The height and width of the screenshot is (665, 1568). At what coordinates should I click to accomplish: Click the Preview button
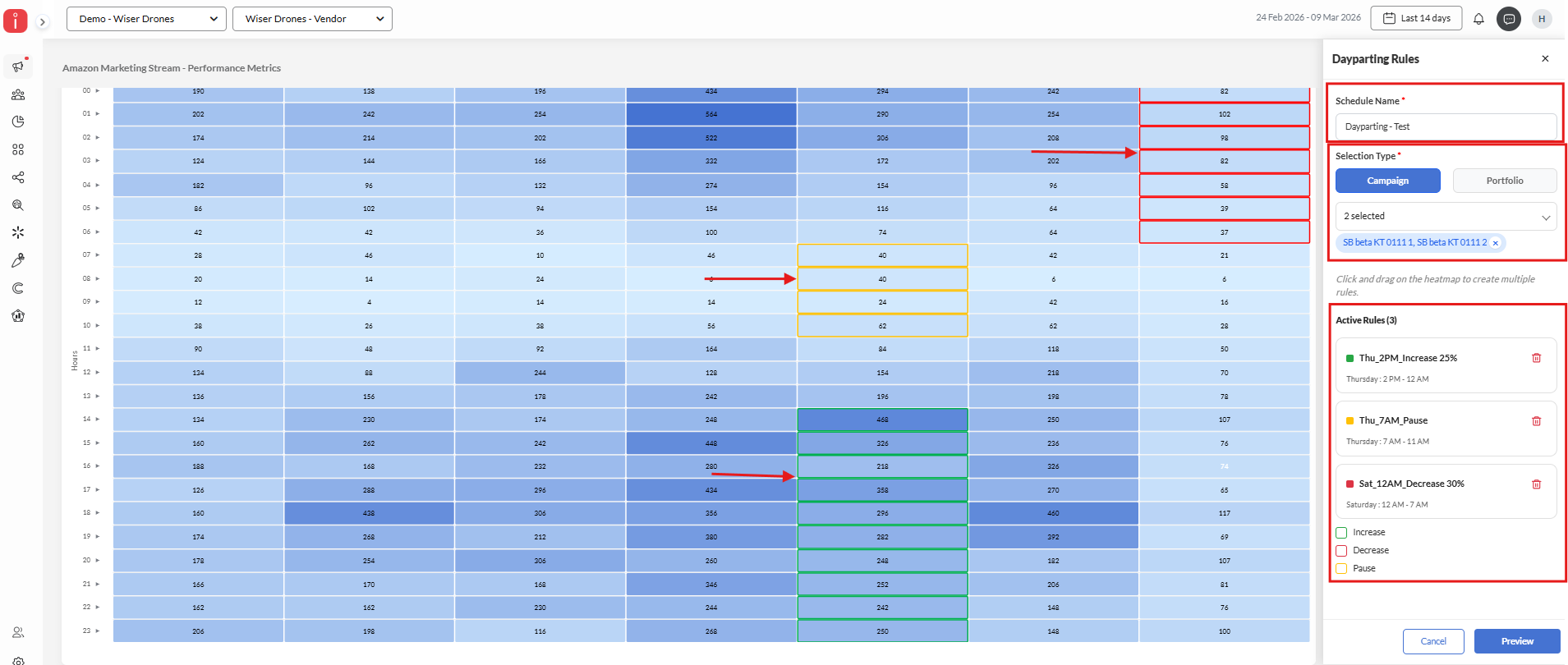[1516, 641]
